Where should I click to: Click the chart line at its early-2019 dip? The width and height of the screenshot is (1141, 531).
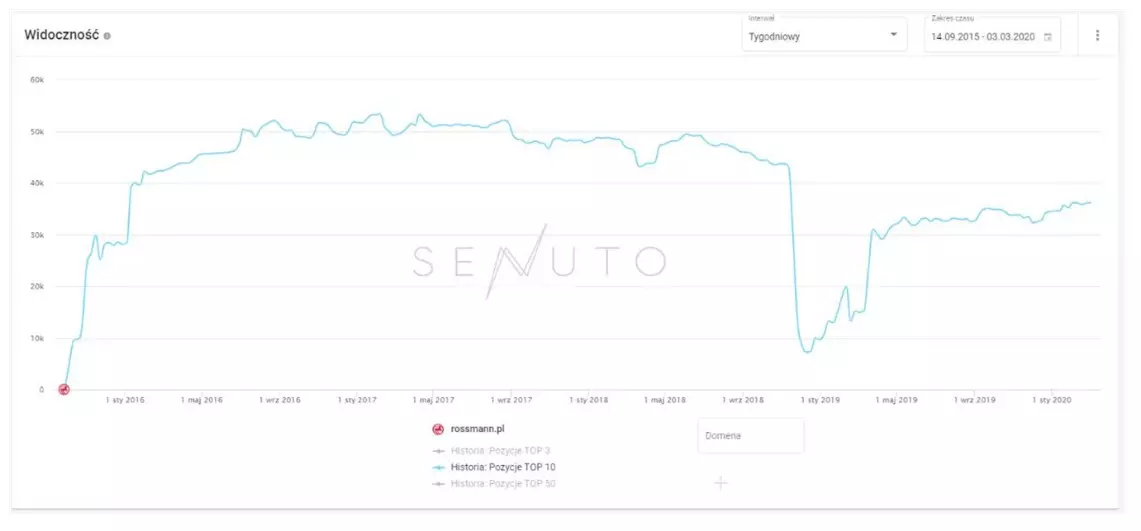(x=808, y=352)
